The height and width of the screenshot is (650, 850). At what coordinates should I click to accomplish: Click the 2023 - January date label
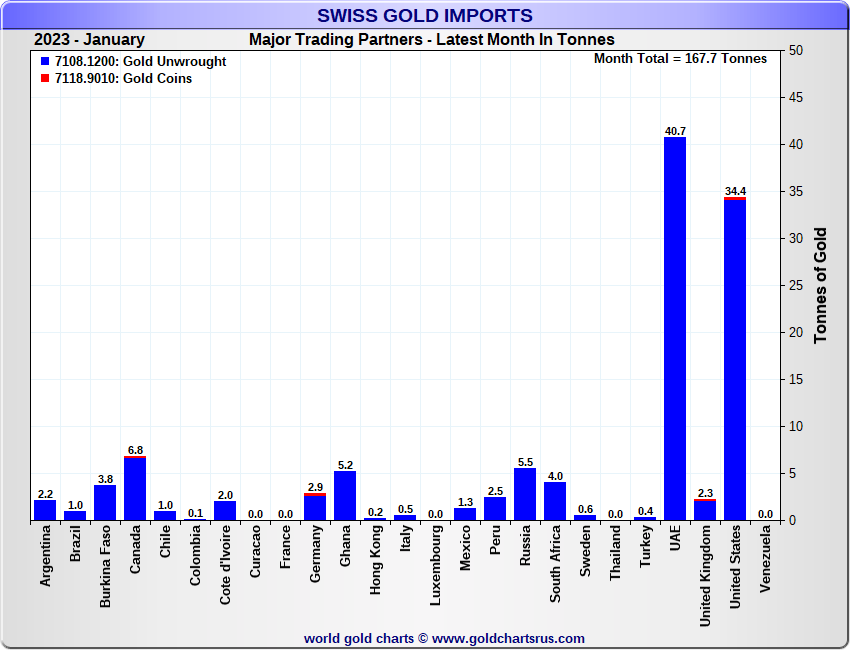89,40
